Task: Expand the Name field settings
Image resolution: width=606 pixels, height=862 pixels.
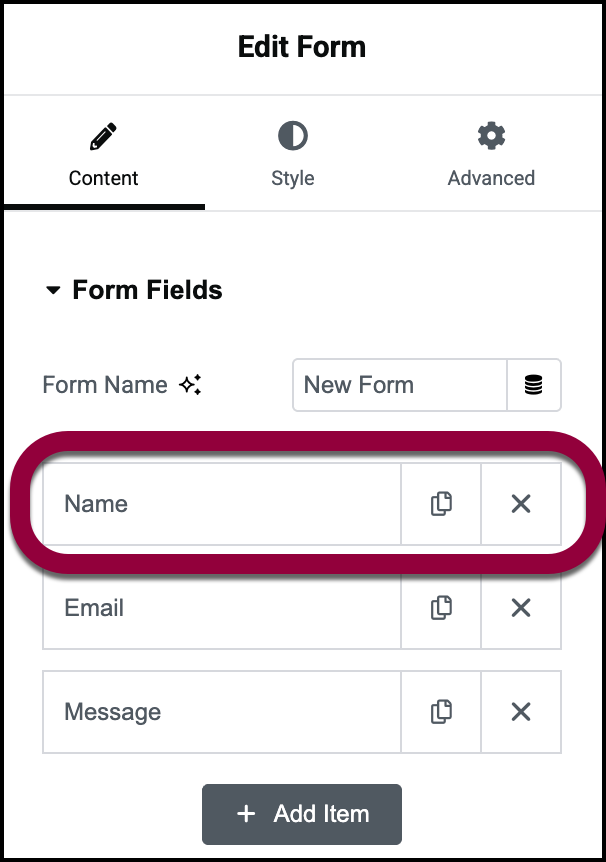Action: 220,504
